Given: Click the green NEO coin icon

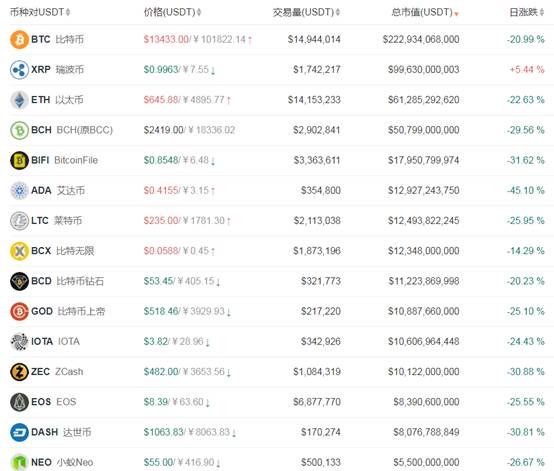Looking at the screenshot, I should click(x=19, y=462).
